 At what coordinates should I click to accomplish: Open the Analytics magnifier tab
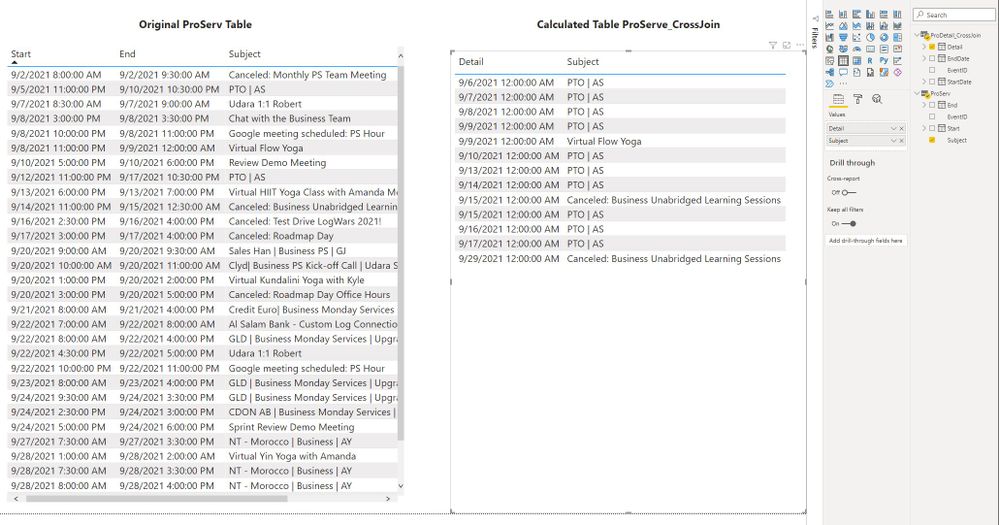[876, 99]
